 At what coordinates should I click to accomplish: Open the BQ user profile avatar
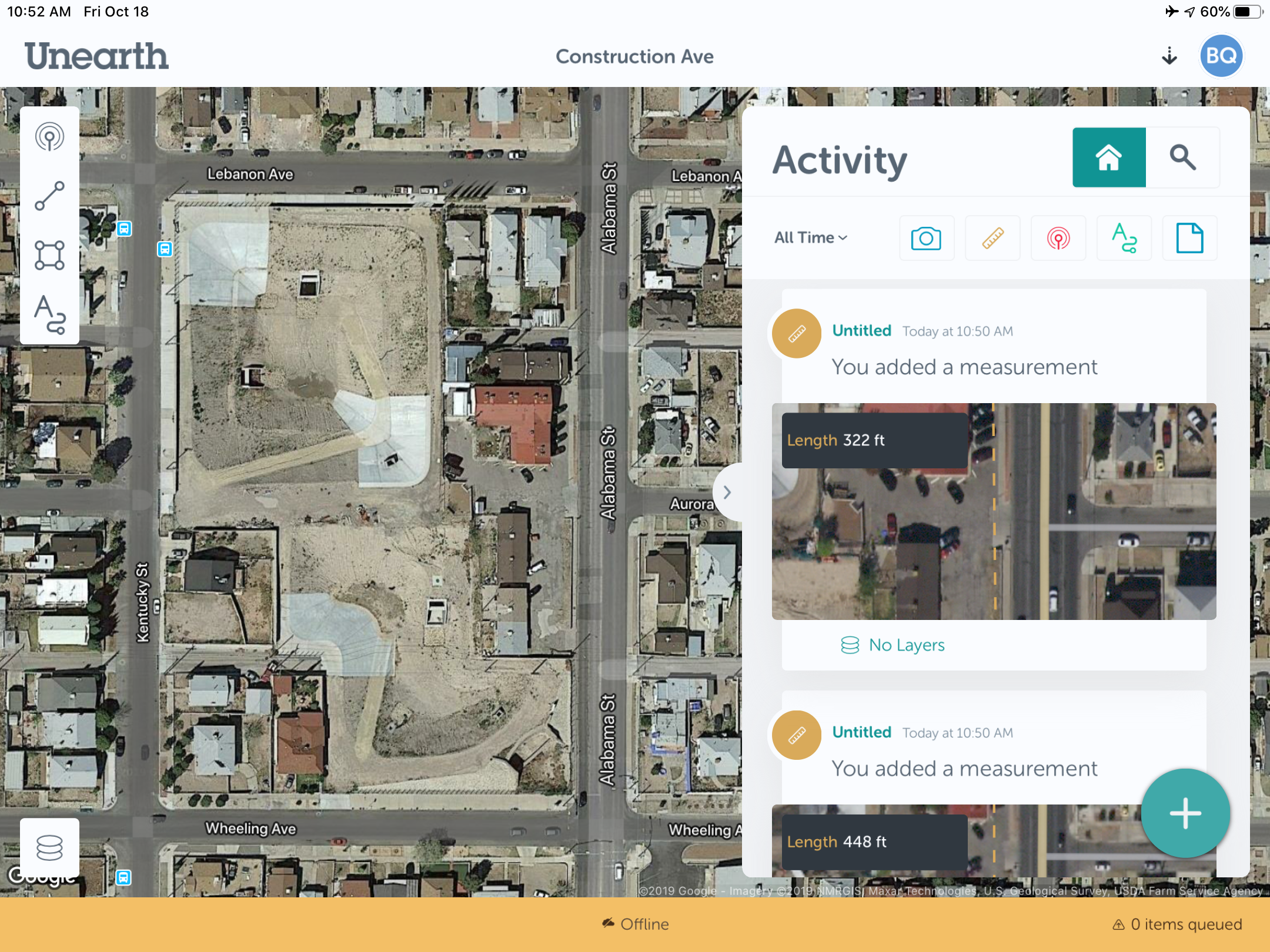tap(1221, 56)
